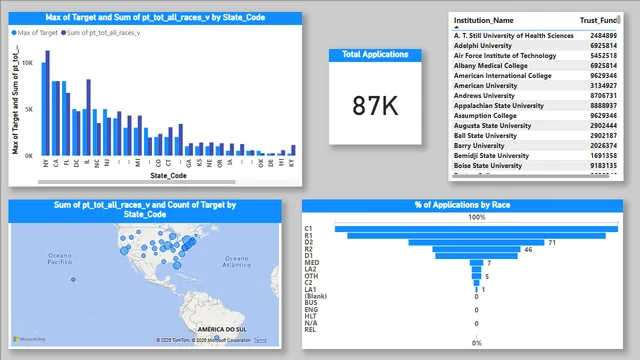Select the Boise State University row
The width and height of the screenshot is (640, 360).
(535, 166)
